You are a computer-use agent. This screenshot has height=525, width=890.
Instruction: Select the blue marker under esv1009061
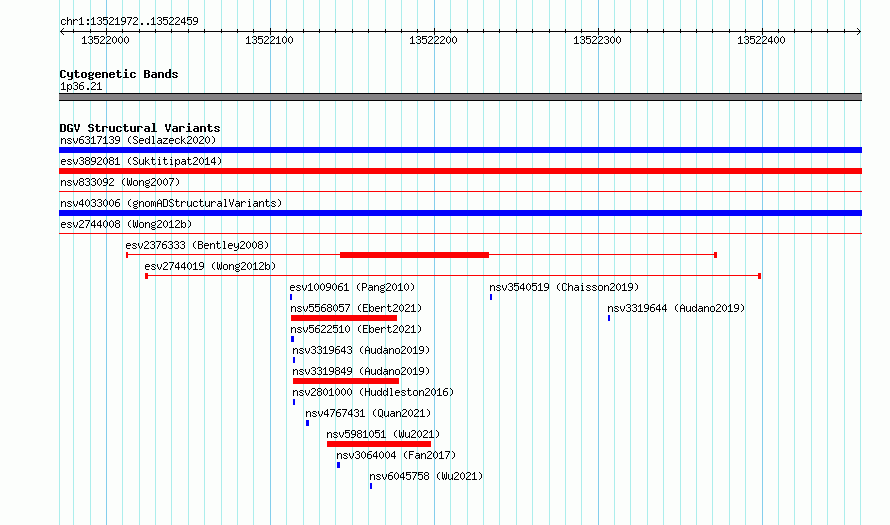(x=291, y=297)
